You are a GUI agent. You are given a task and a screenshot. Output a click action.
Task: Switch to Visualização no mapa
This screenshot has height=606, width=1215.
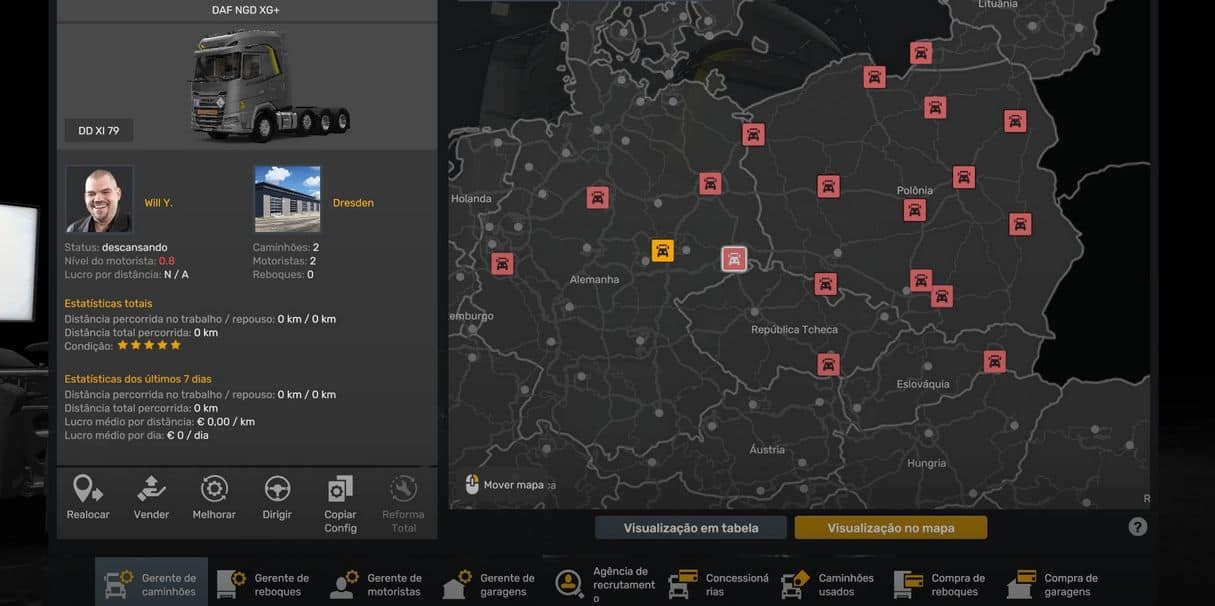pyautogui.click(x=890, y=528)
